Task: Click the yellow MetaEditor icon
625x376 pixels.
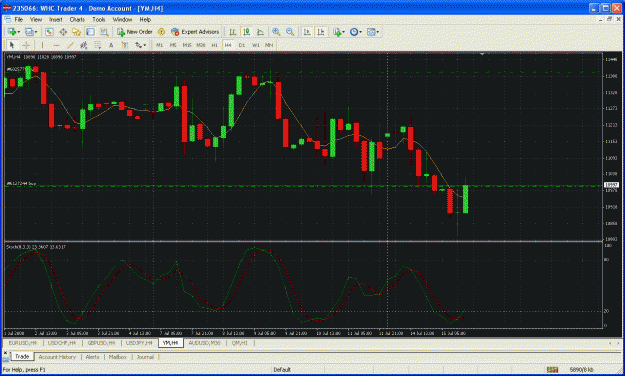Action: 161,32
